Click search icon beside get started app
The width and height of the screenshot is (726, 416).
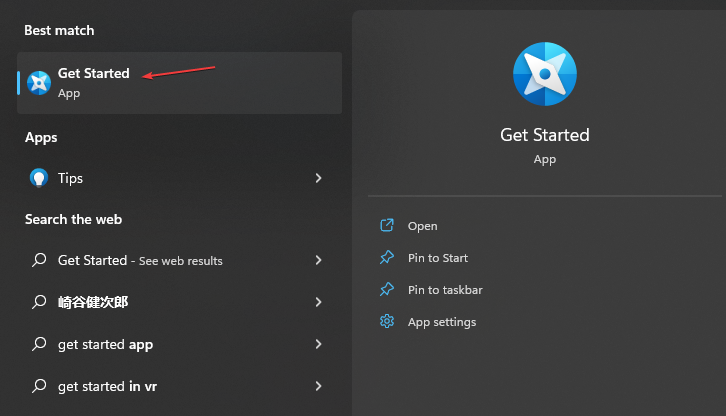[39, 344]
